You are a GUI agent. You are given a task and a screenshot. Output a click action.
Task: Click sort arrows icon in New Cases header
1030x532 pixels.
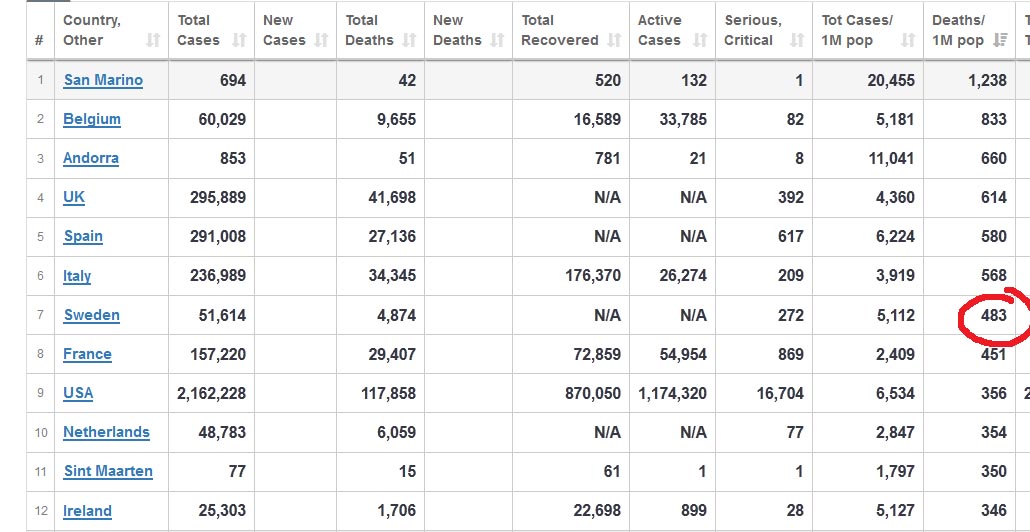321,40
